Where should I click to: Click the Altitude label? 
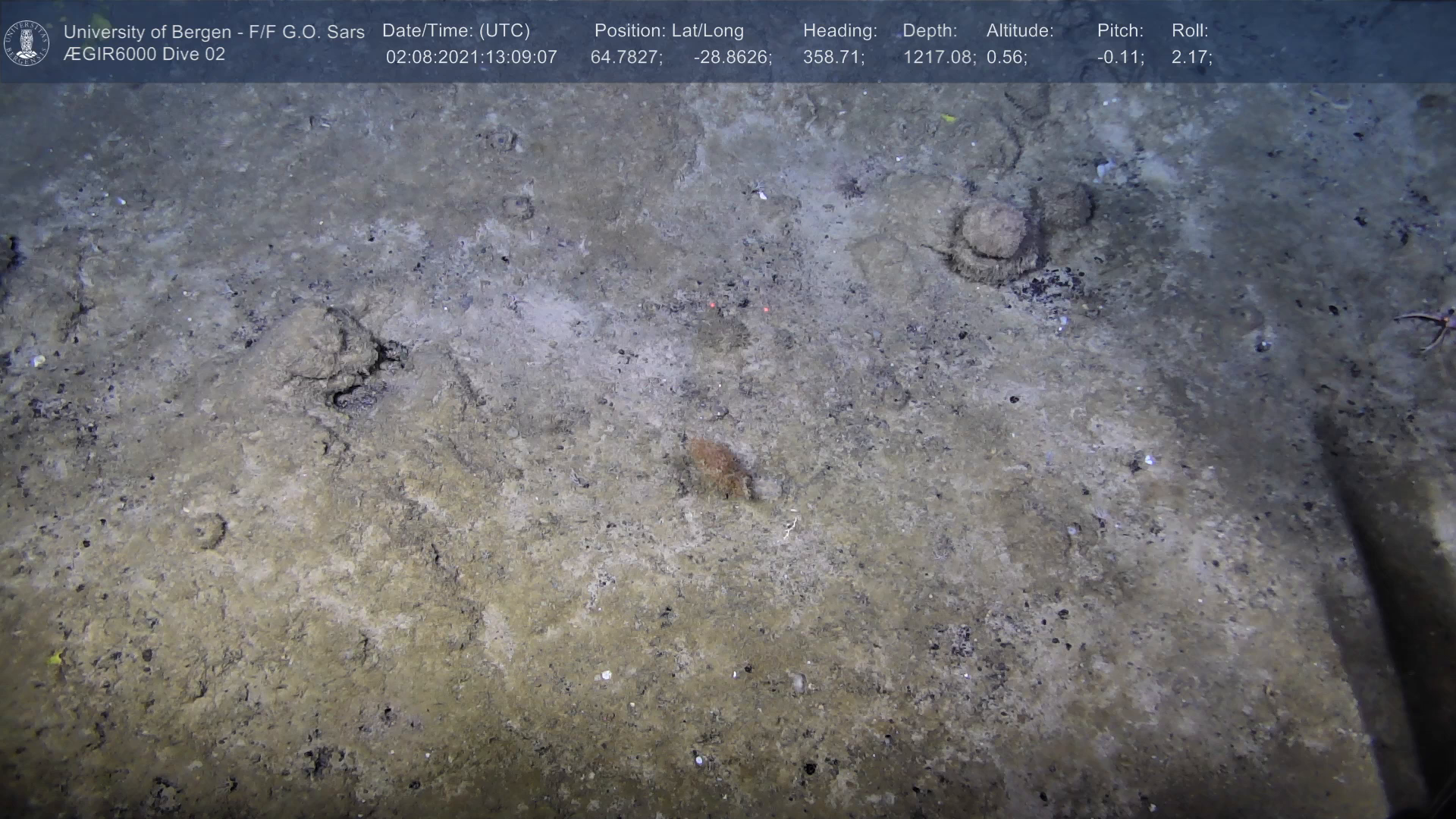[x=1020, y=31]
